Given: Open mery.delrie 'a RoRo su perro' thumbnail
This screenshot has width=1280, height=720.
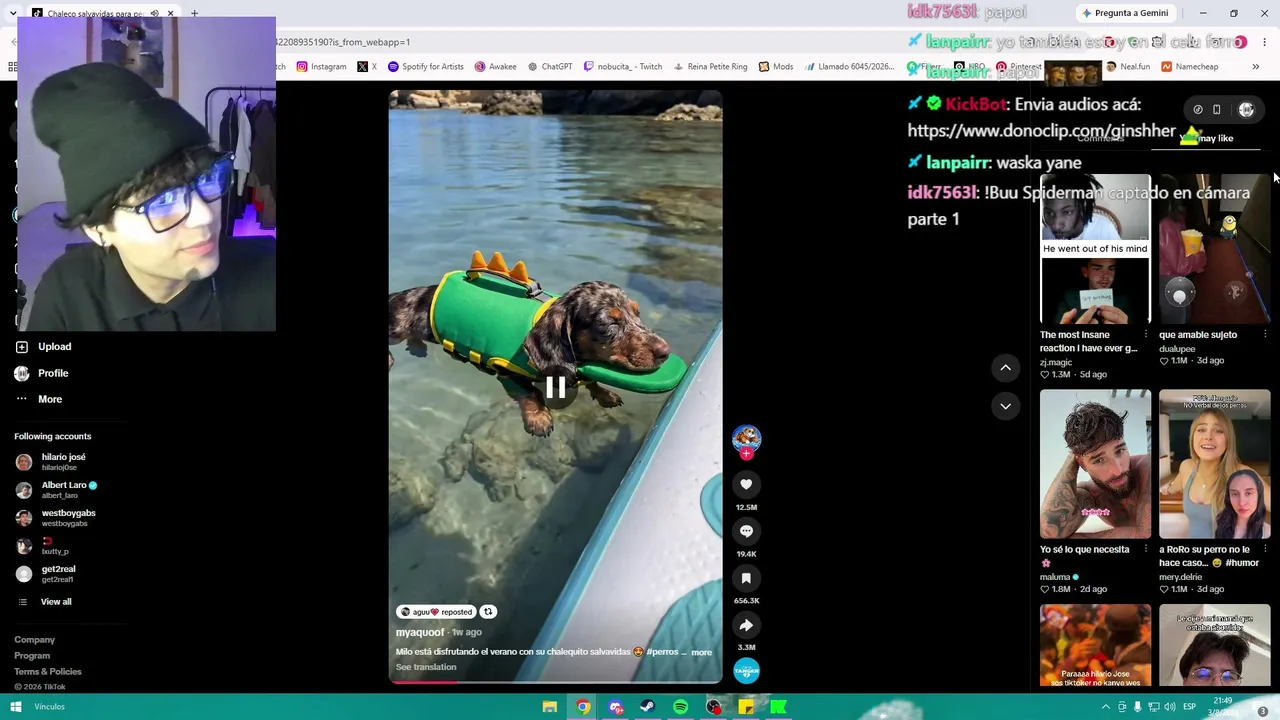Looking at the screenshot, I should [1214, 464].
